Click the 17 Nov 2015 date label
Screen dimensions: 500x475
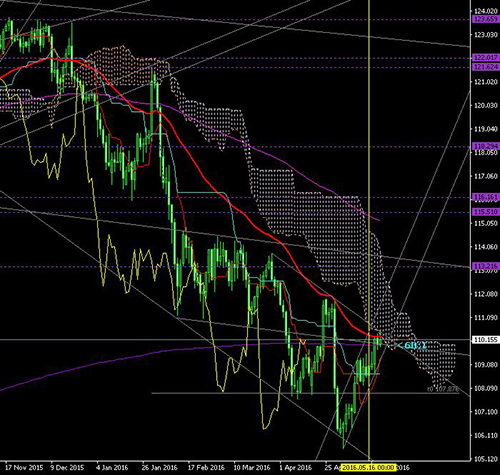pos(24,467)
